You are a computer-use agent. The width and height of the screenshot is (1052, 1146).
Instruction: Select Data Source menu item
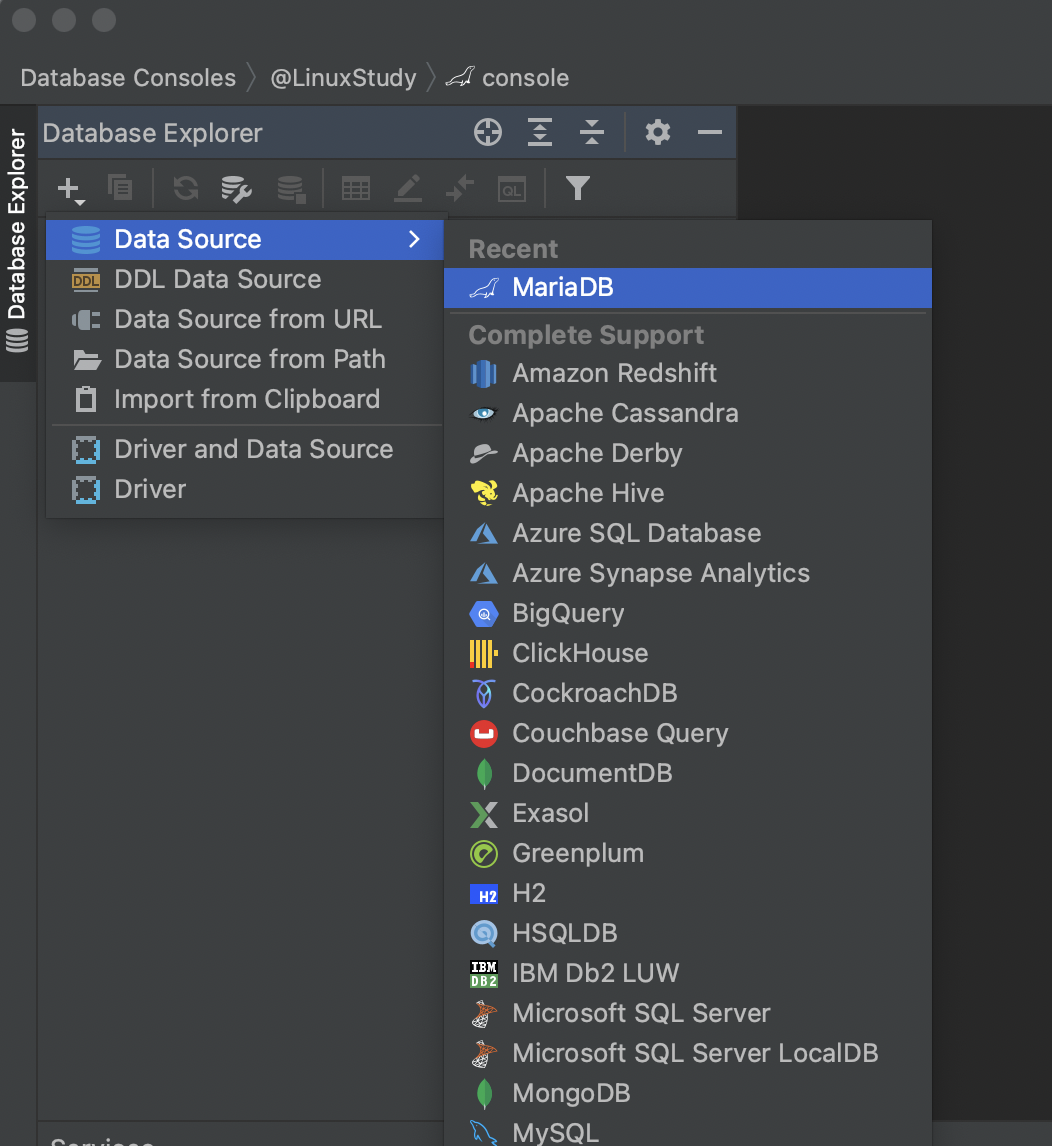(245, 240)
